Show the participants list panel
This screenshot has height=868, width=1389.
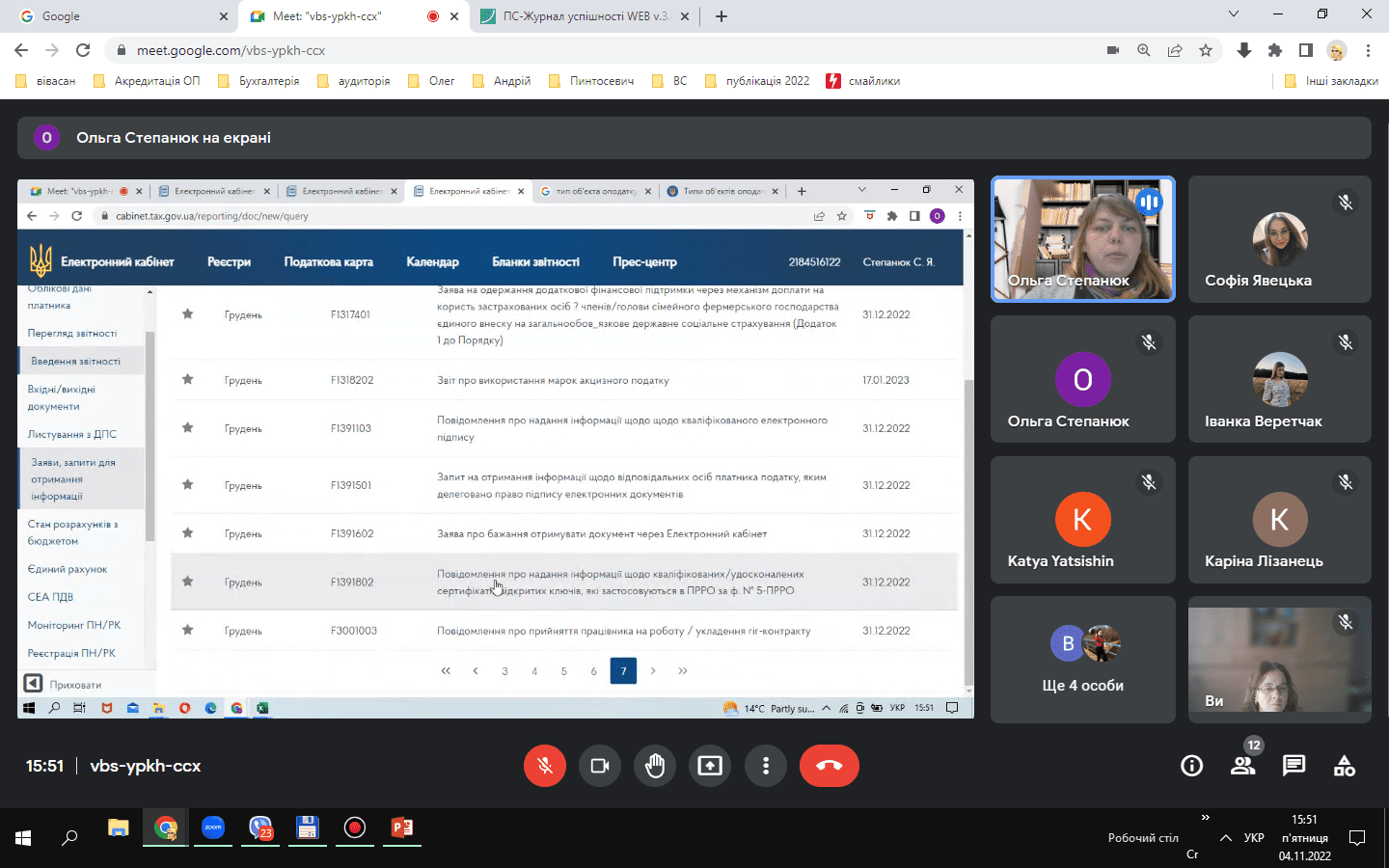pos(1242,766)
